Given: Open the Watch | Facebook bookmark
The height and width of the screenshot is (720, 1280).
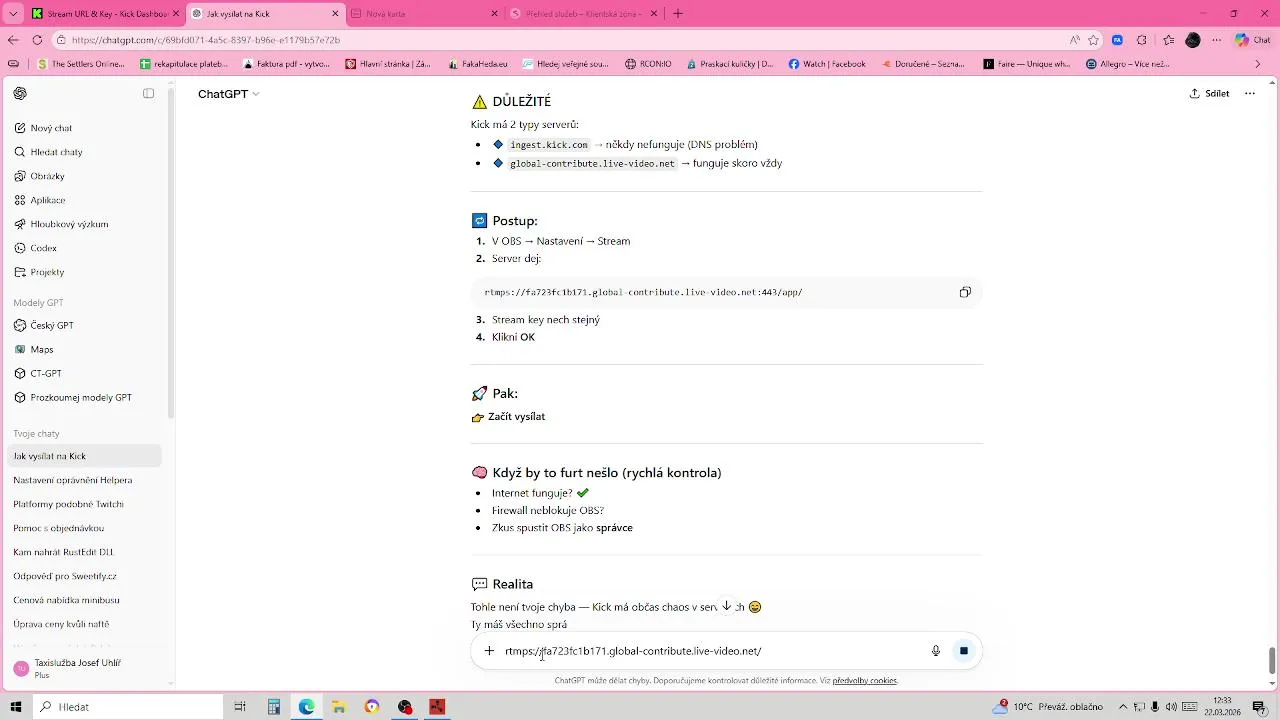Looking at the screenshot, I should pos(827,64).
